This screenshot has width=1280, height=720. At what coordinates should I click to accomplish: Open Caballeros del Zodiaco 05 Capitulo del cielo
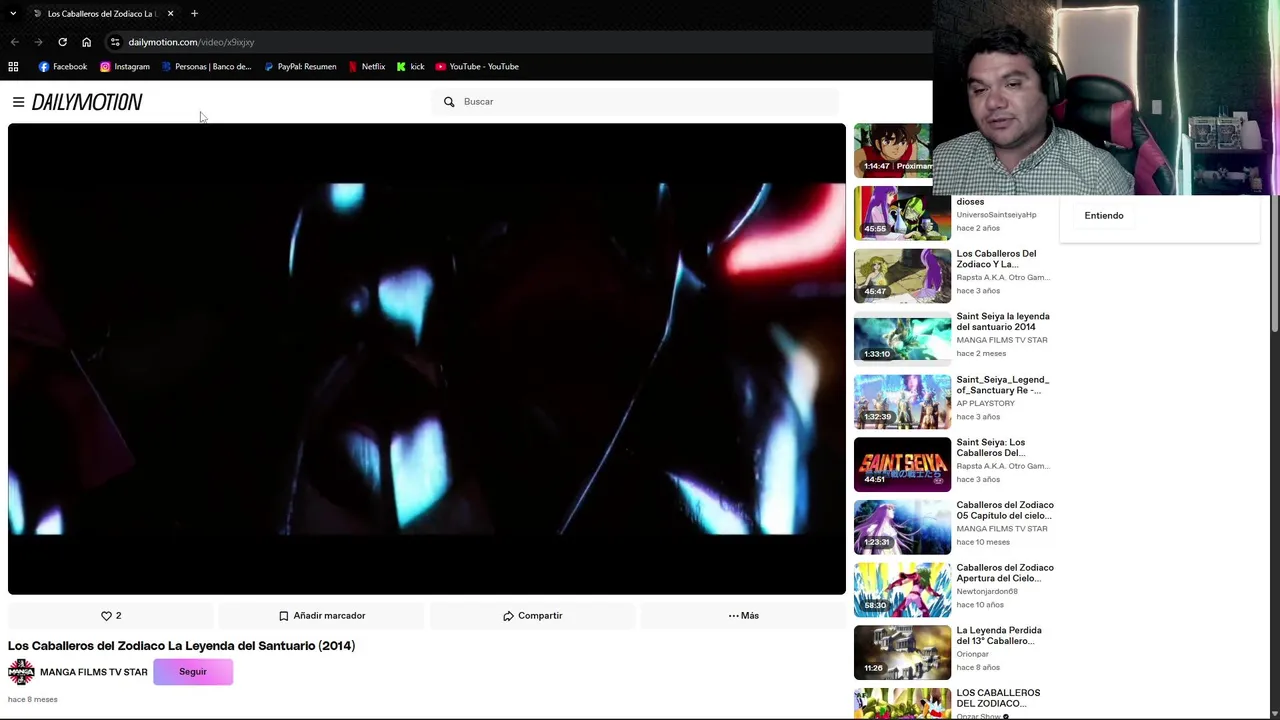coord(1005,510)
